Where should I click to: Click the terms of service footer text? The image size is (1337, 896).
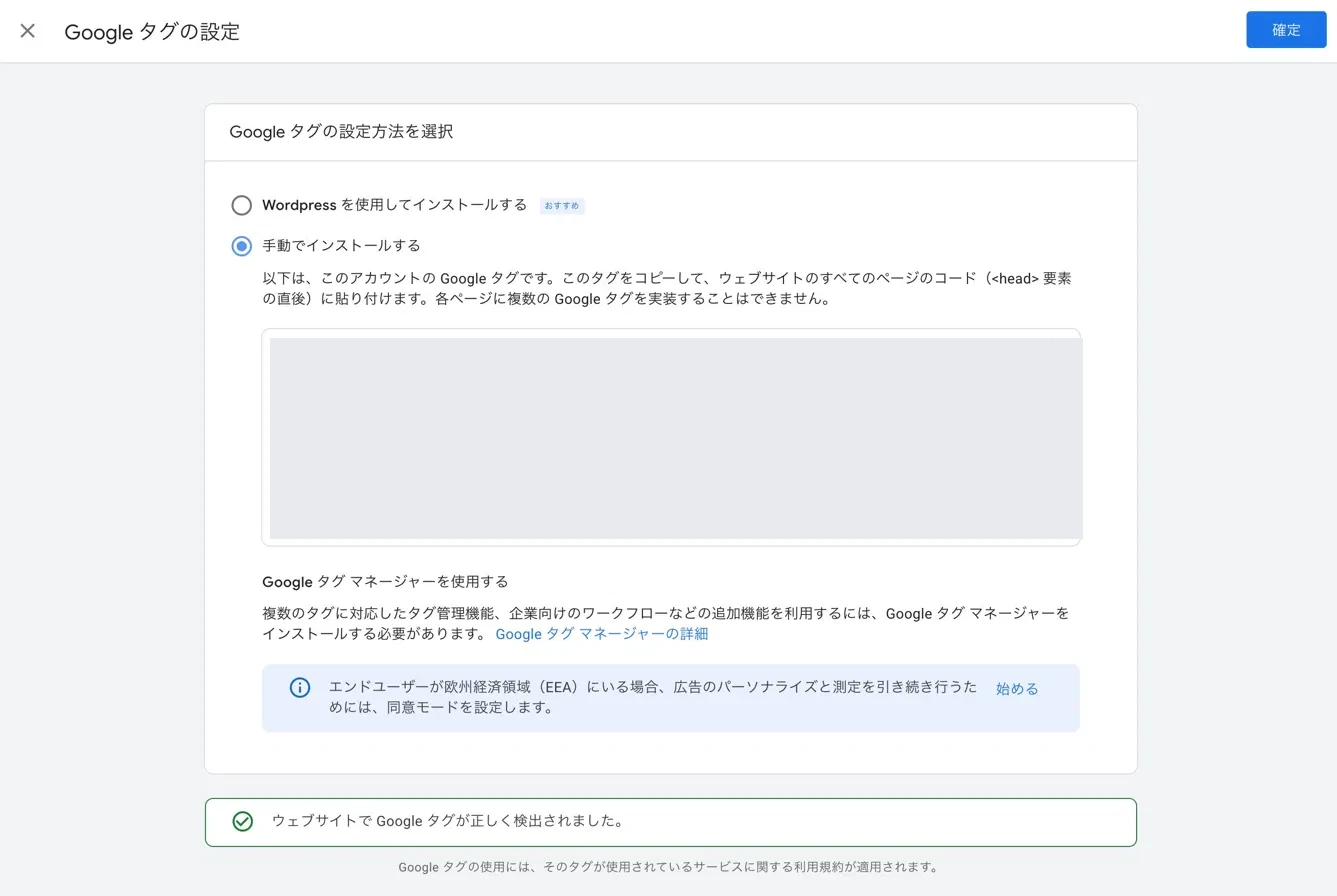(668, 867)
